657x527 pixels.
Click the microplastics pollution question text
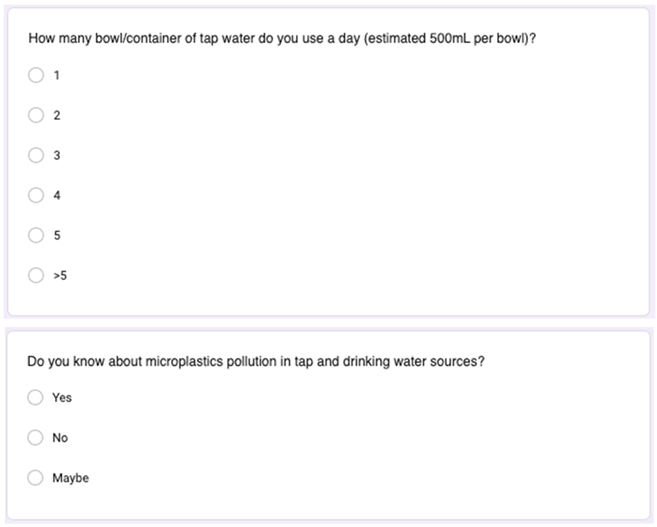point(256,361)
